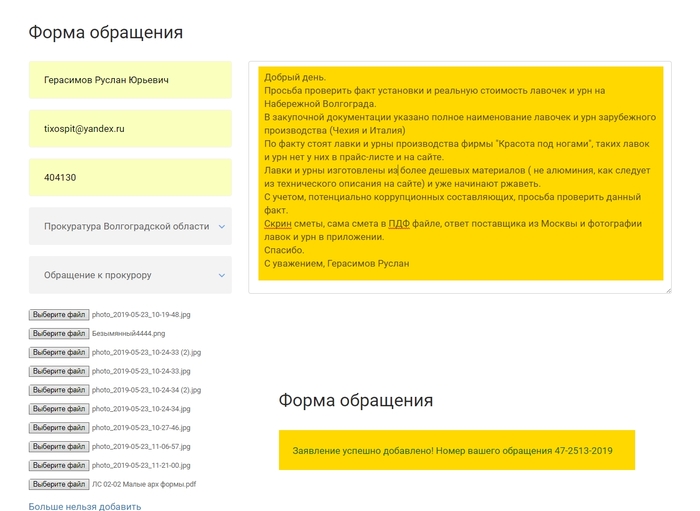Choose file button next to 'ЛС 02-02 Малые арх формы.pdf'
This screenshot has height=511, width=700.
(x=59, y=484)
